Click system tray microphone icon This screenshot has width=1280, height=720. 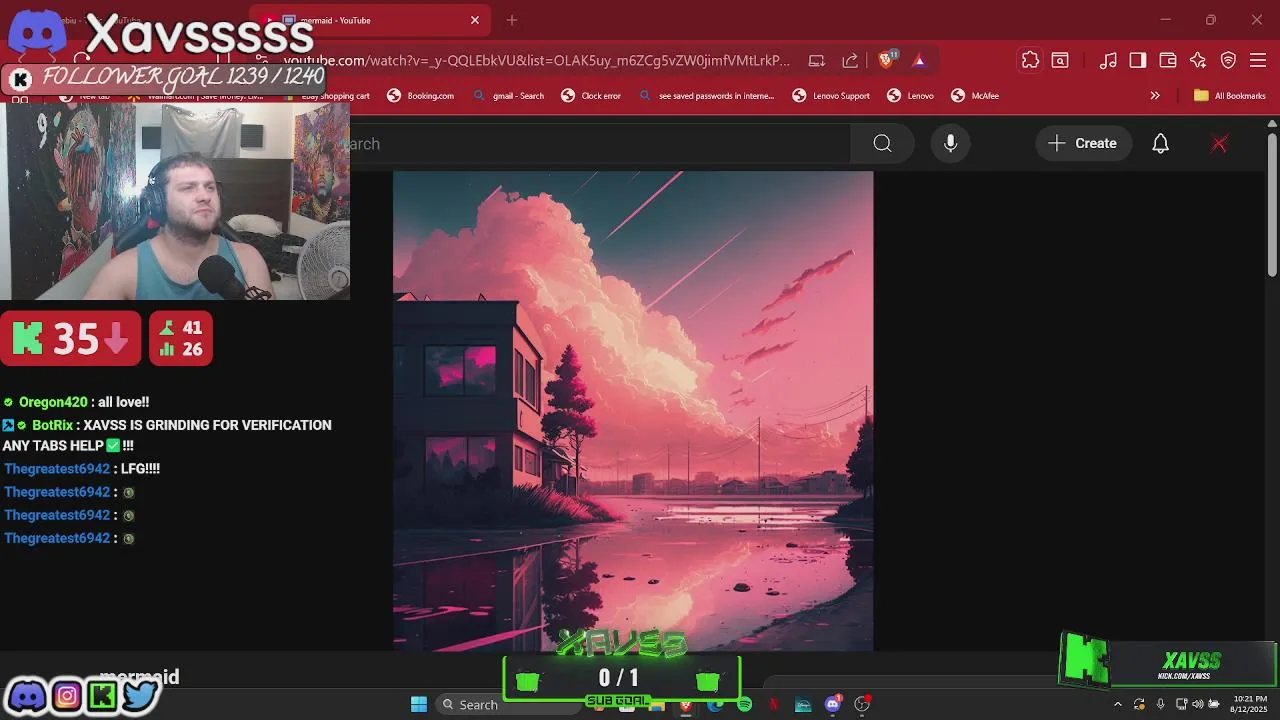click(1160, 704)
